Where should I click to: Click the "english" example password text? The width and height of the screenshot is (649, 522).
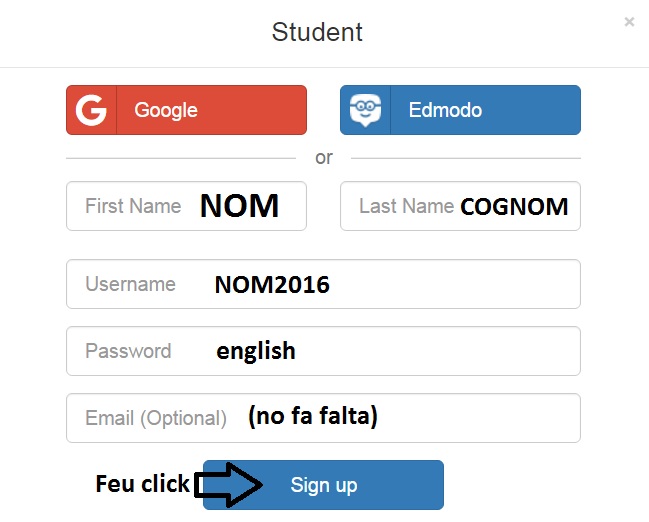click(256, 351)
